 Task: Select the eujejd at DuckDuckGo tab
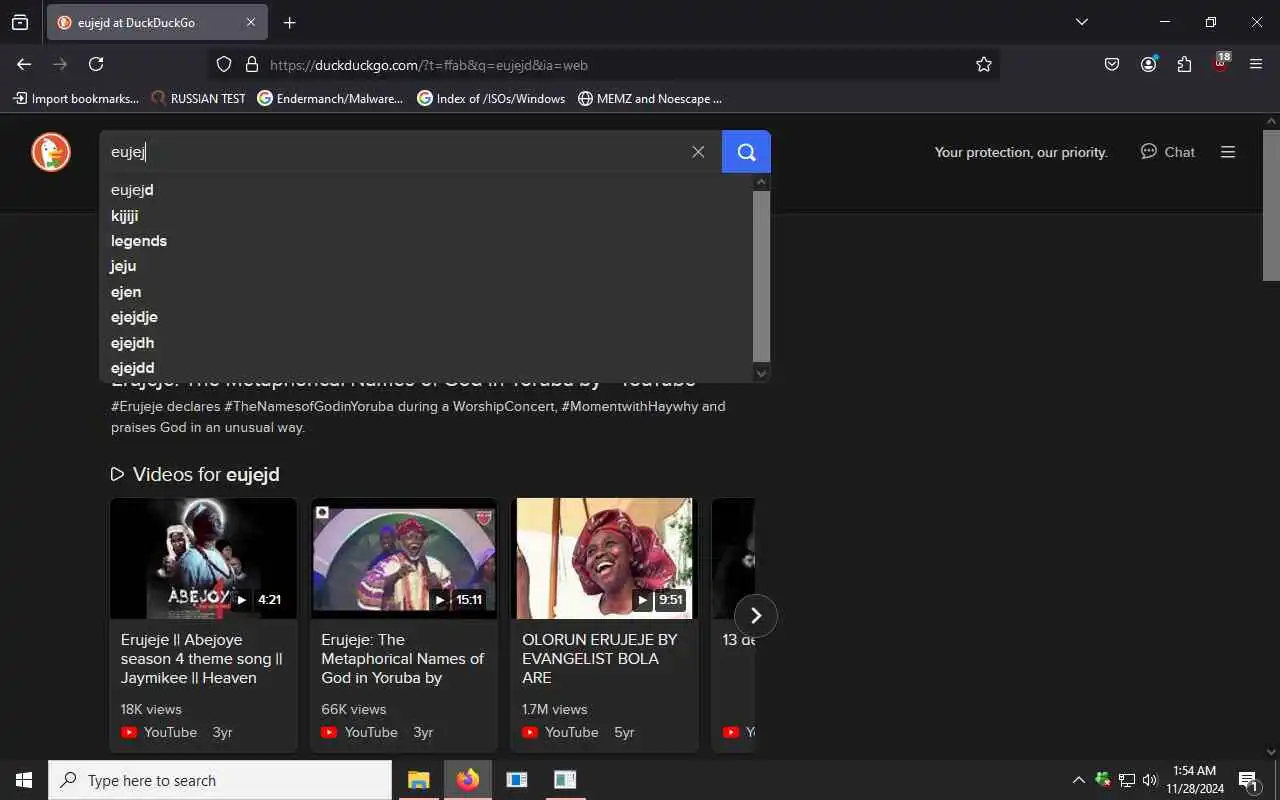point(157,22)
